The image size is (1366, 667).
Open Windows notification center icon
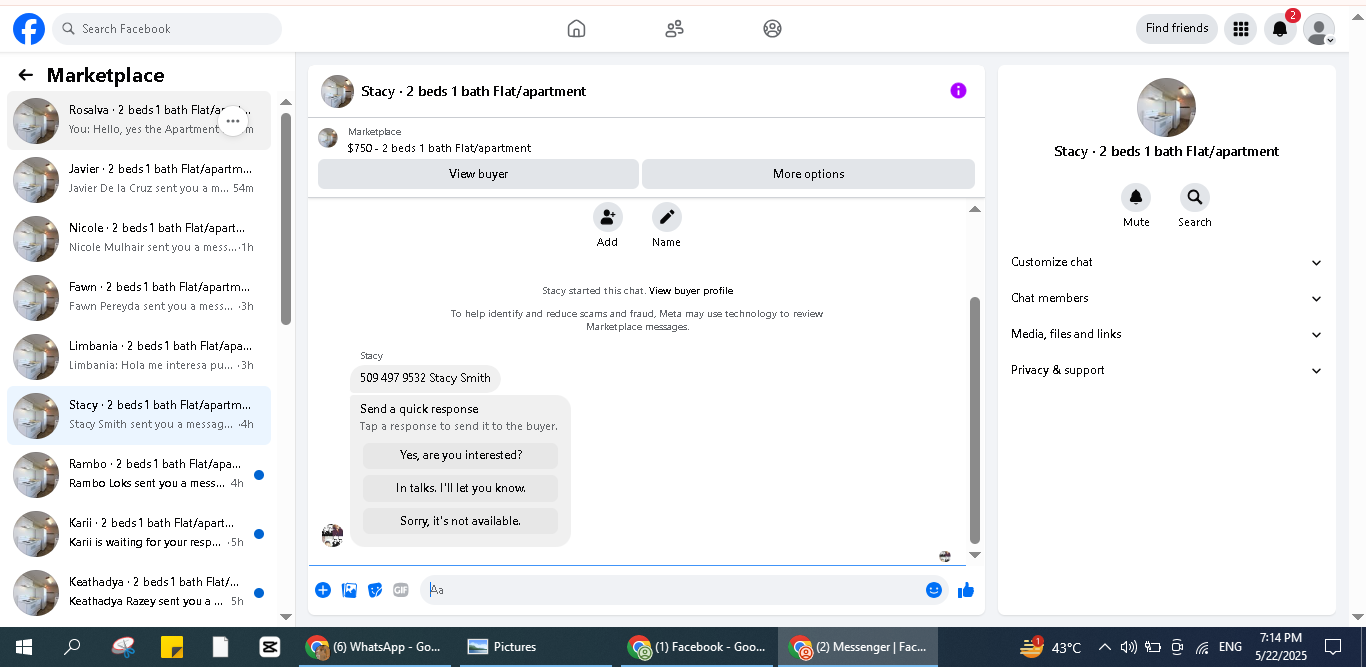coord(1333,647)
